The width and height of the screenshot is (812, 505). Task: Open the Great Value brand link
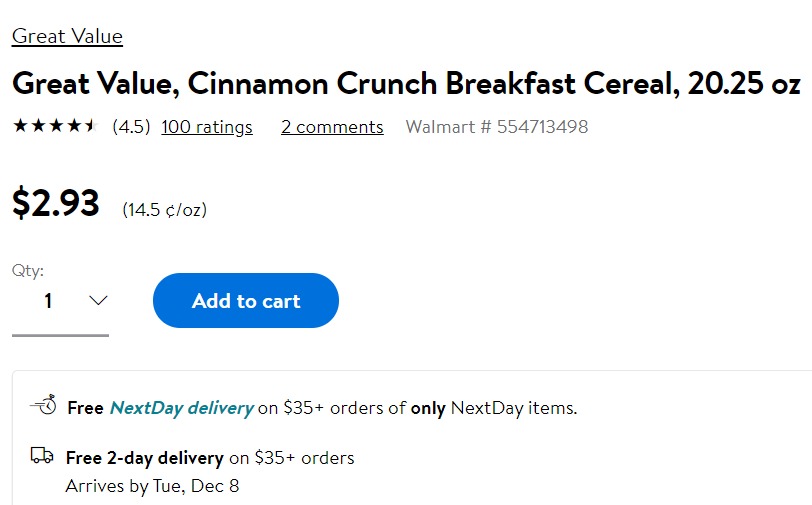click(67, 36)
